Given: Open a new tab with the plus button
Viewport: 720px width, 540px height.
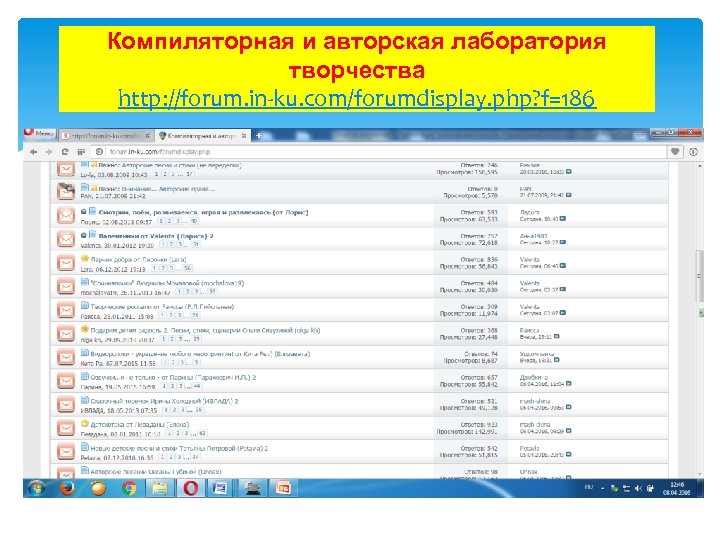Looking at the screenshot, I should pos(259,135).
